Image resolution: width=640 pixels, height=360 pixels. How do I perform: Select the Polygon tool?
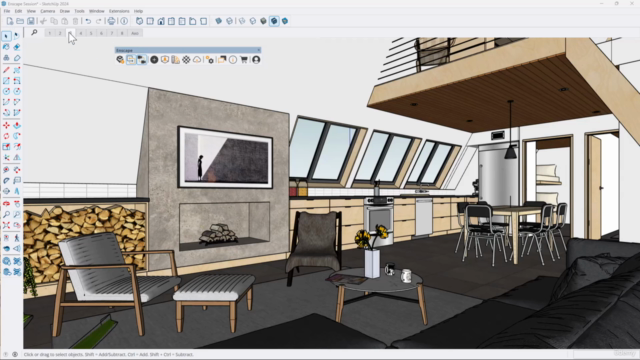(17, 91)
